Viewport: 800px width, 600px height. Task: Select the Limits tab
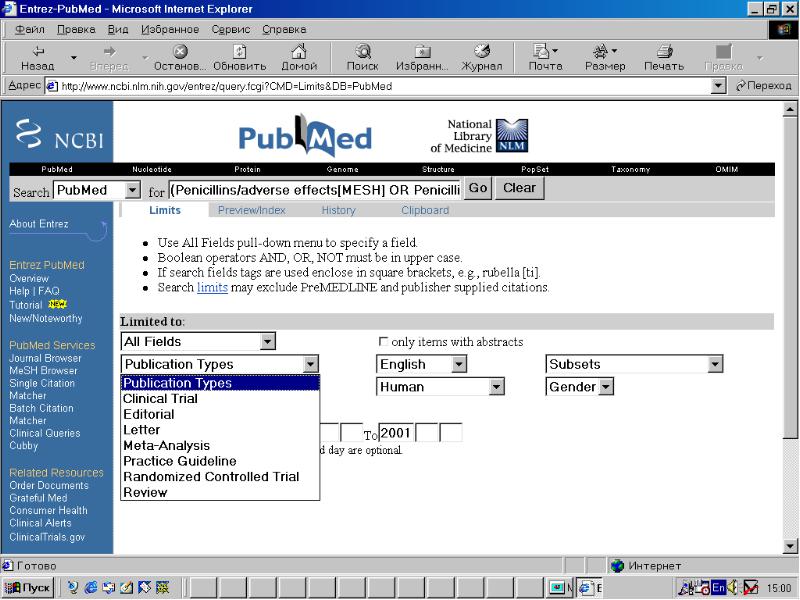(165, 210)
